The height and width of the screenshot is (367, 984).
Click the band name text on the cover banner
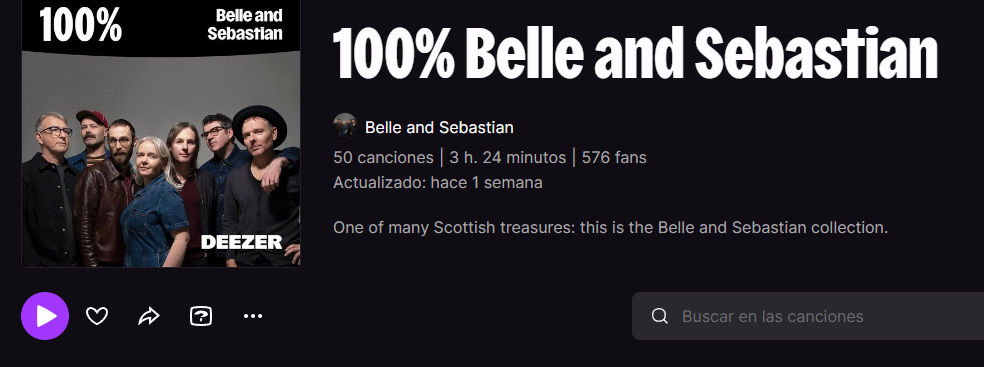[245, 24]
